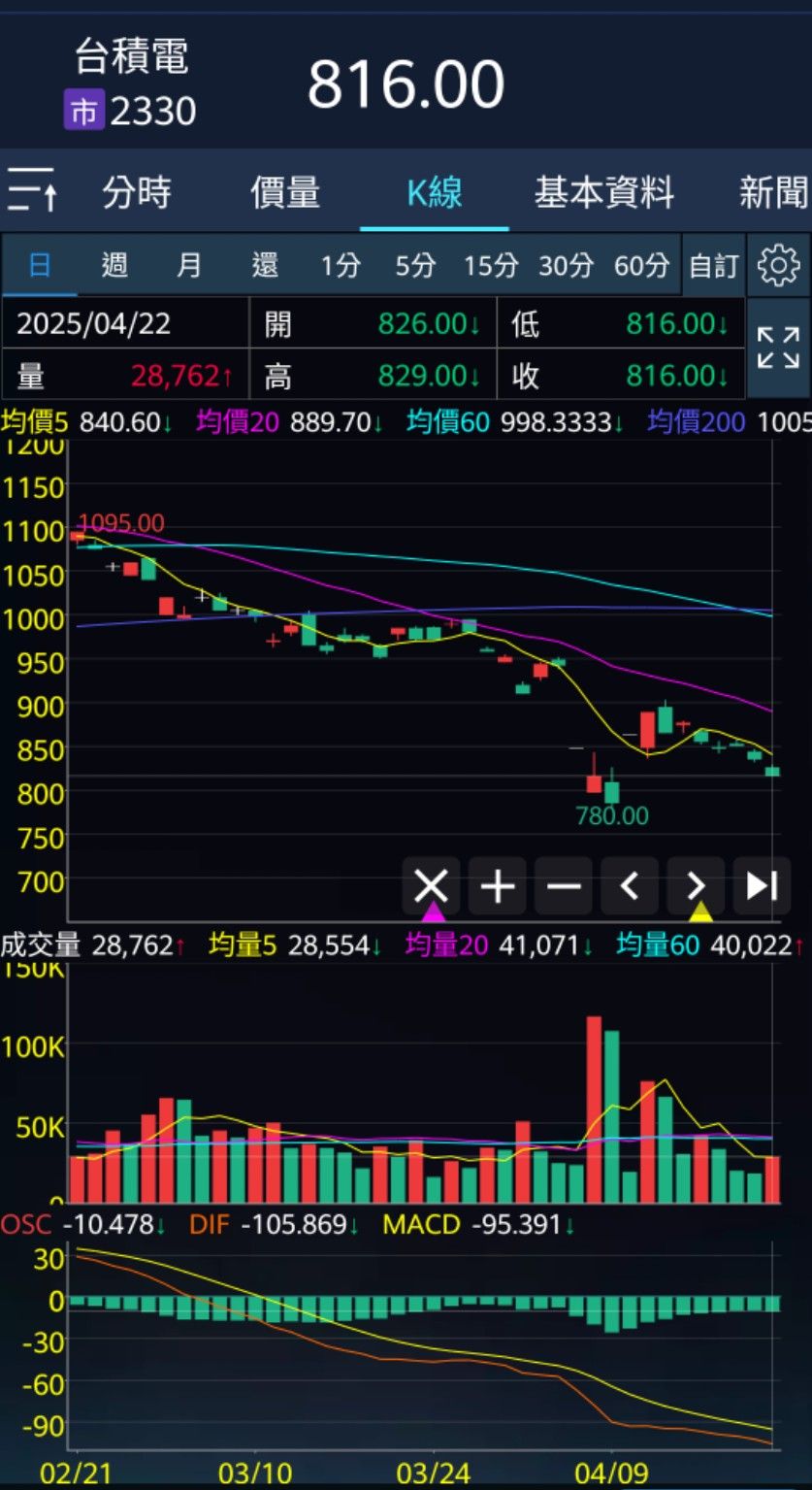Tap the 成交量 indicator label
Viewport: 812px width, 1490px height.
41,944
